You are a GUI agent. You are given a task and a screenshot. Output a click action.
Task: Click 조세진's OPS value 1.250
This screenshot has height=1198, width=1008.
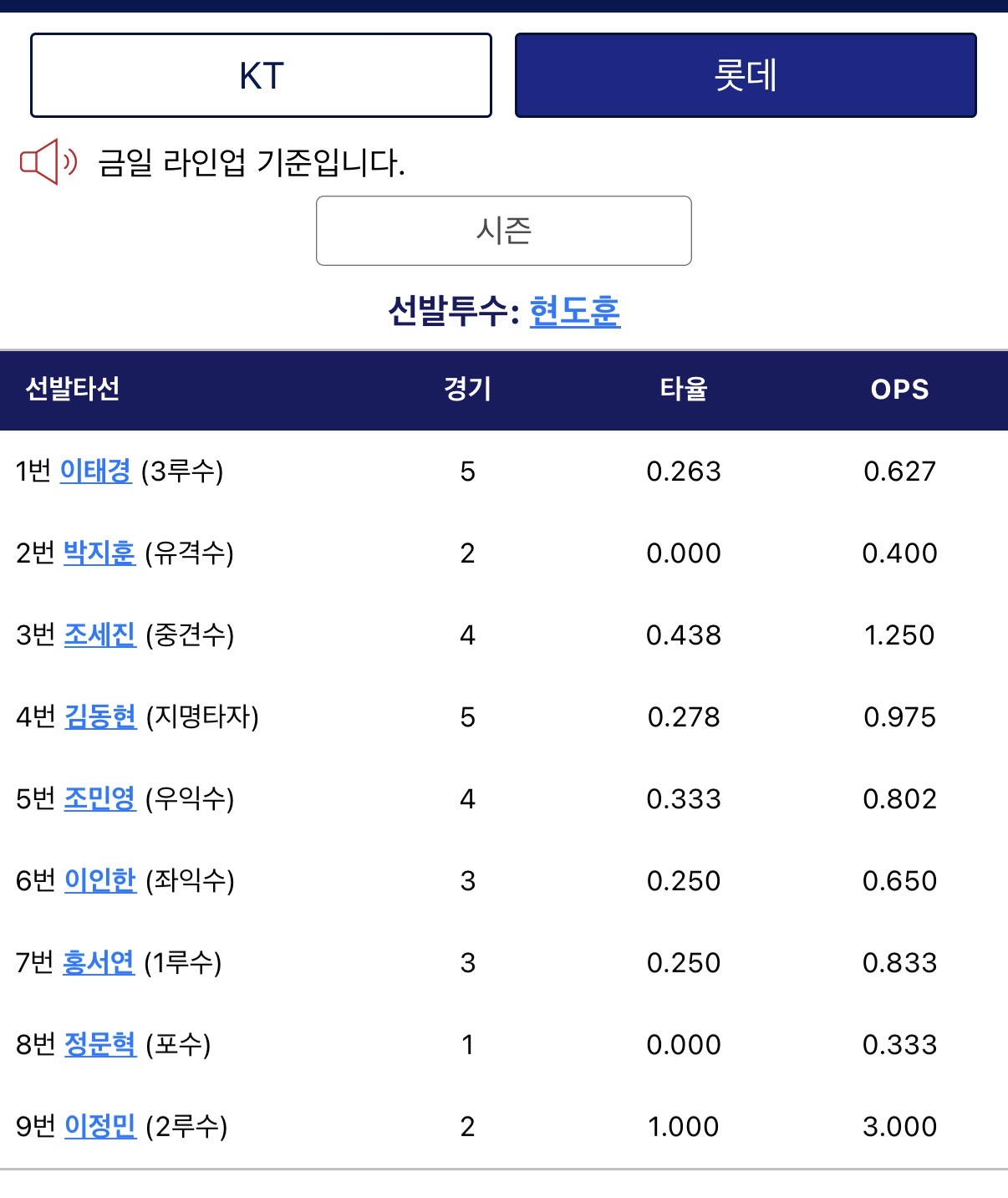click(x=899, y=635)
